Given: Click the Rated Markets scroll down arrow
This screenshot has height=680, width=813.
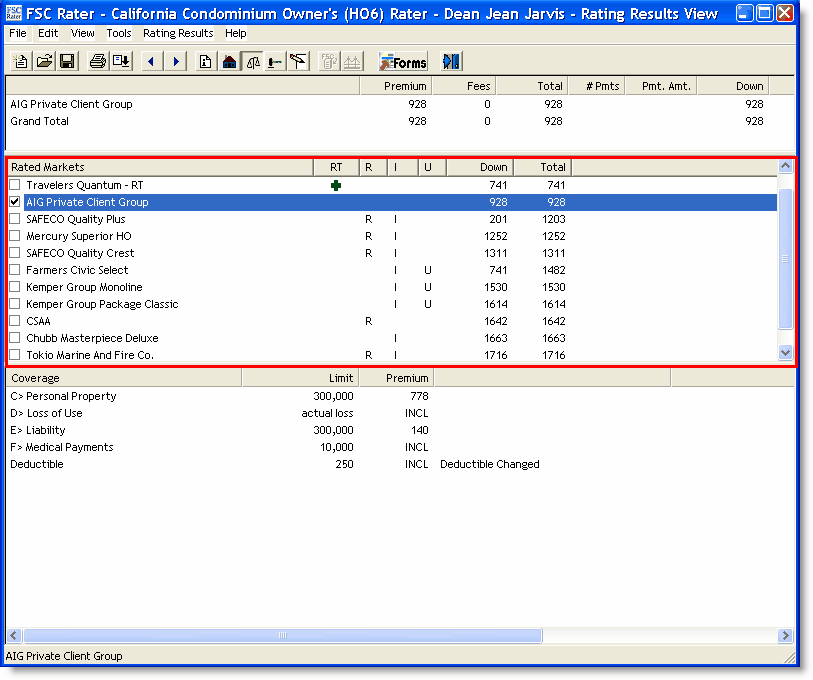Looking at the screenshot, I should [786, 353].
